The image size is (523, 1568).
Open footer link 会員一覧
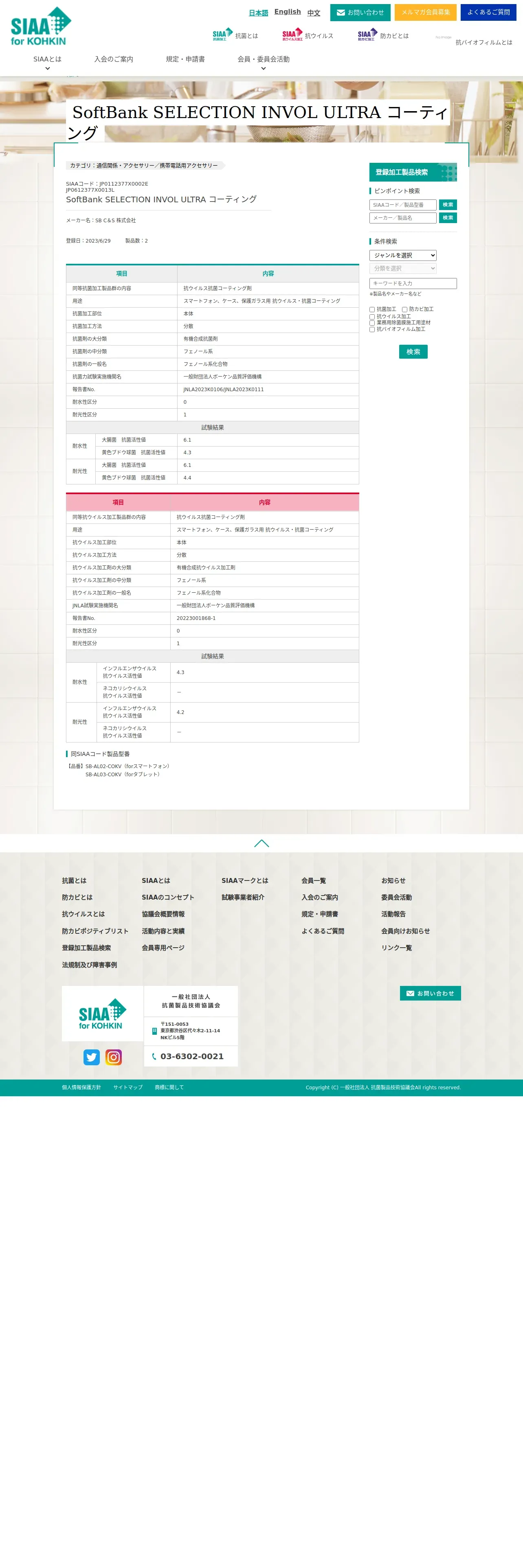314,881
